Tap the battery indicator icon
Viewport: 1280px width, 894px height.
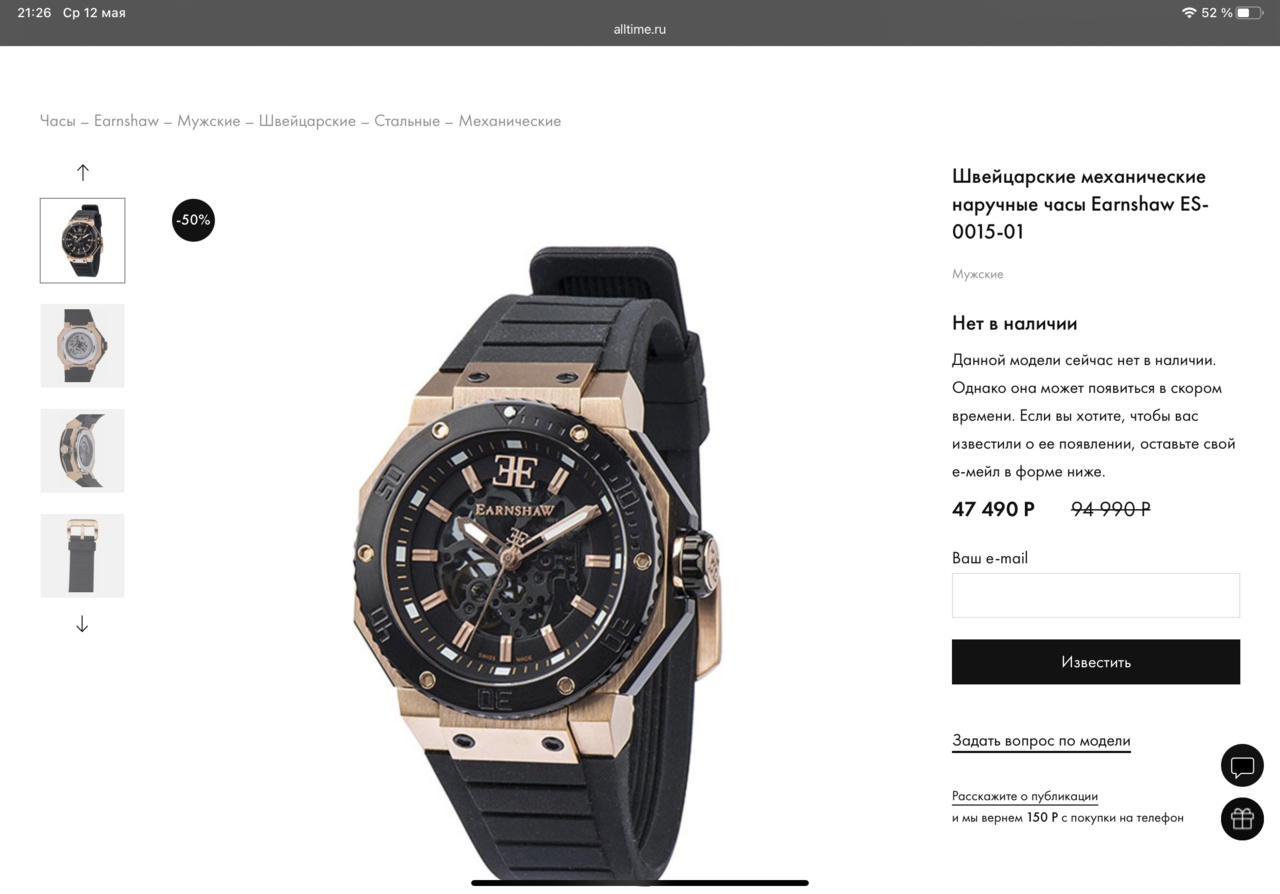pos(1249,13)
